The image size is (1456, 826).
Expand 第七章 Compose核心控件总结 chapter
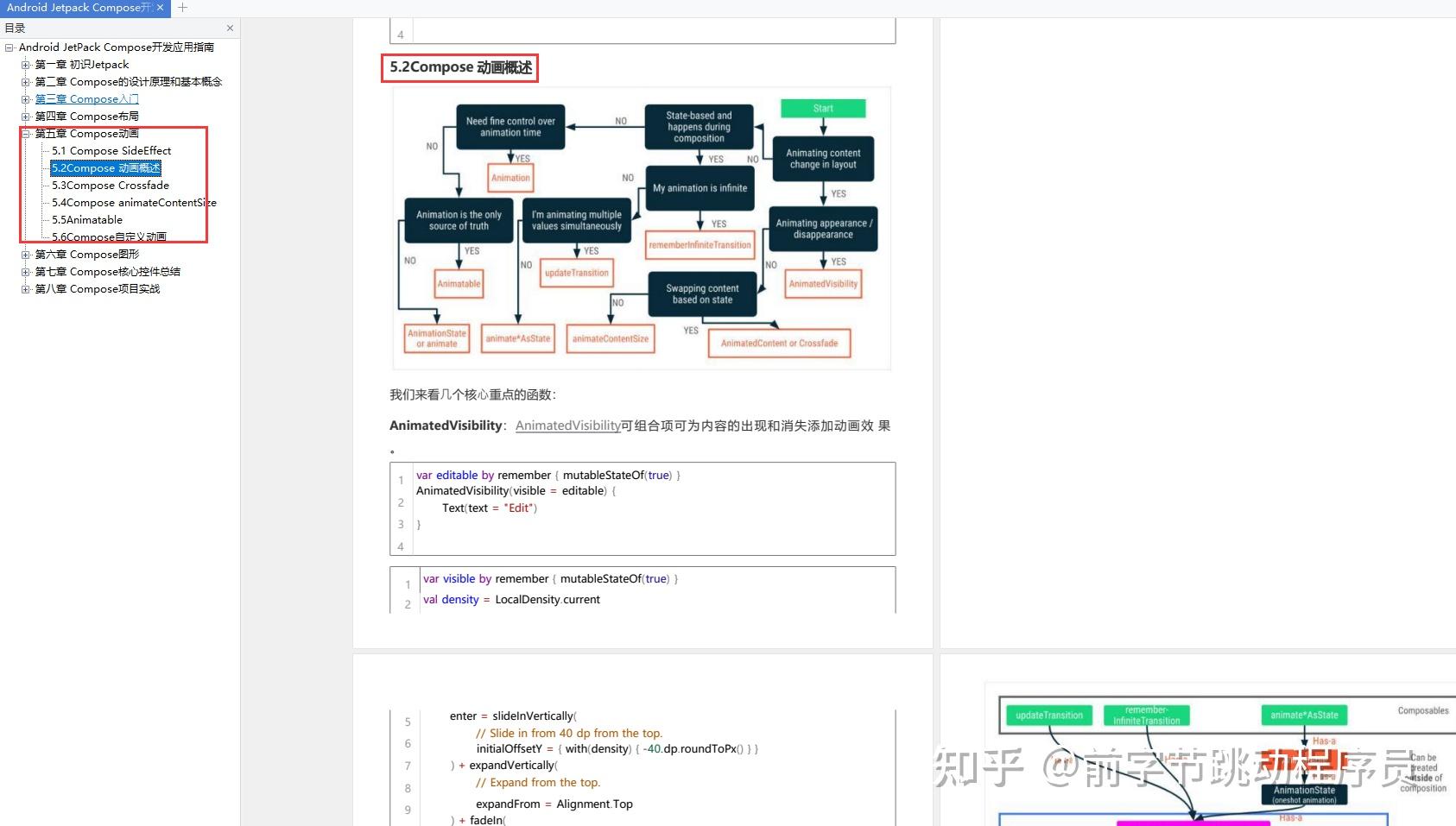[26, 271]
